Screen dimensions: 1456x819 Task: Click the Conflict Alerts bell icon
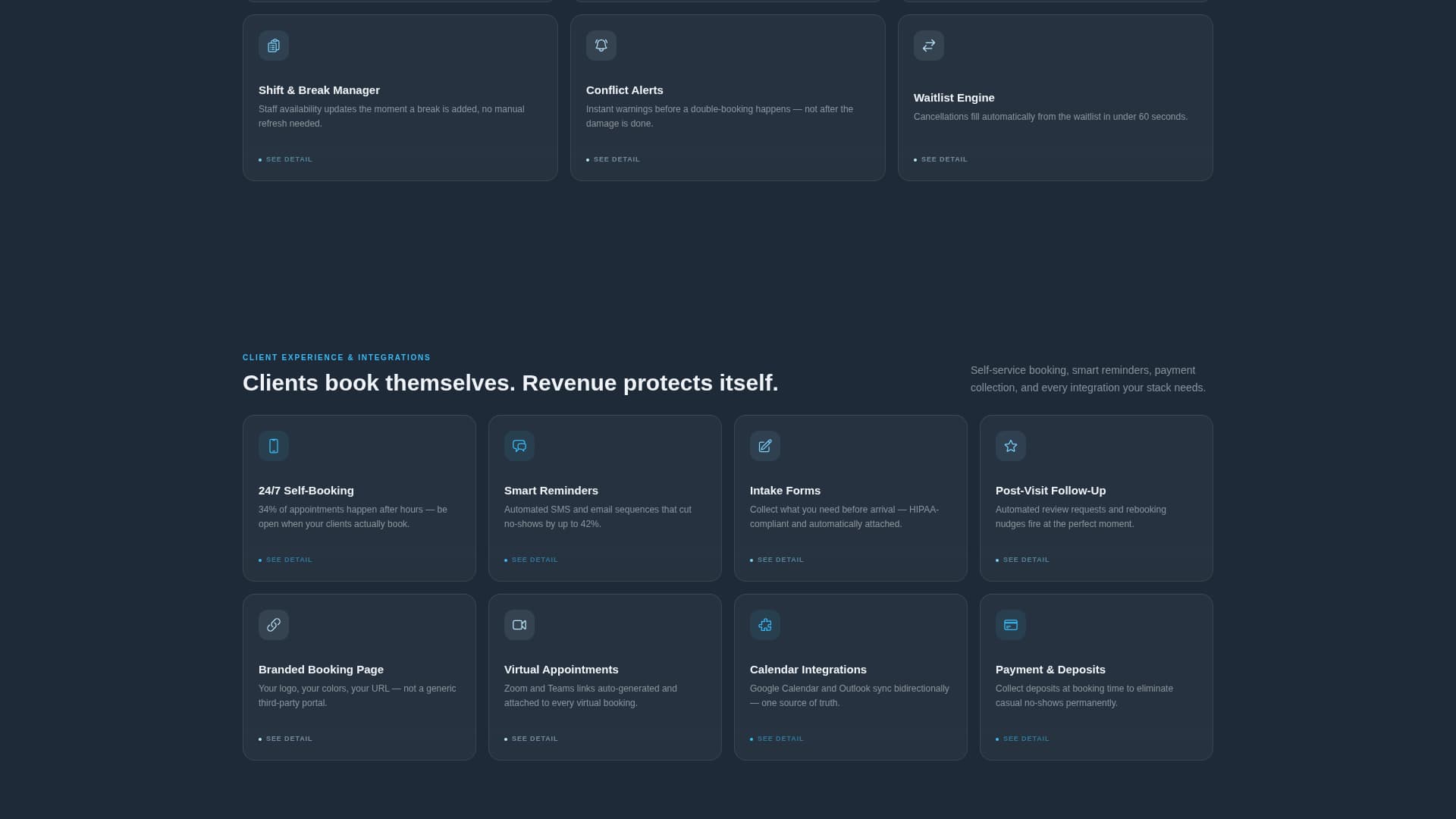pos(601,45)
